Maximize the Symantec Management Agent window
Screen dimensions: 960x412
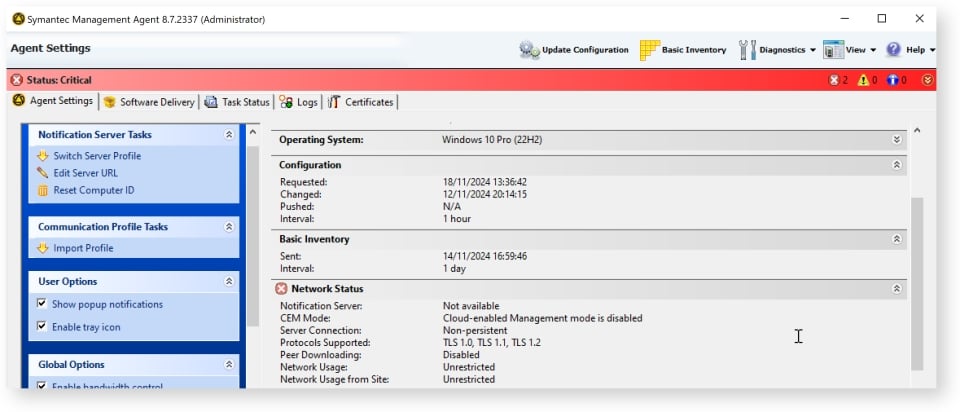882,18
